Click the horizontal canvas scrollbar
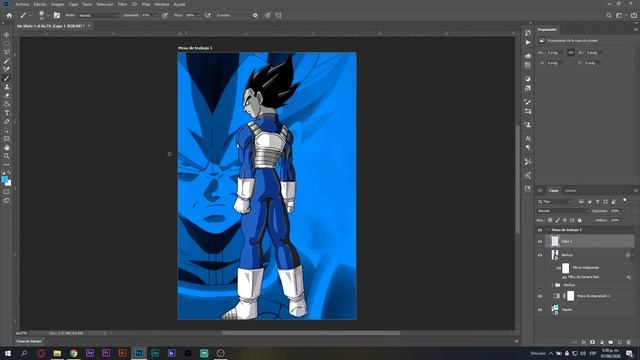The height and width of the screenshot is (360, 640). [x=311, y=333]
